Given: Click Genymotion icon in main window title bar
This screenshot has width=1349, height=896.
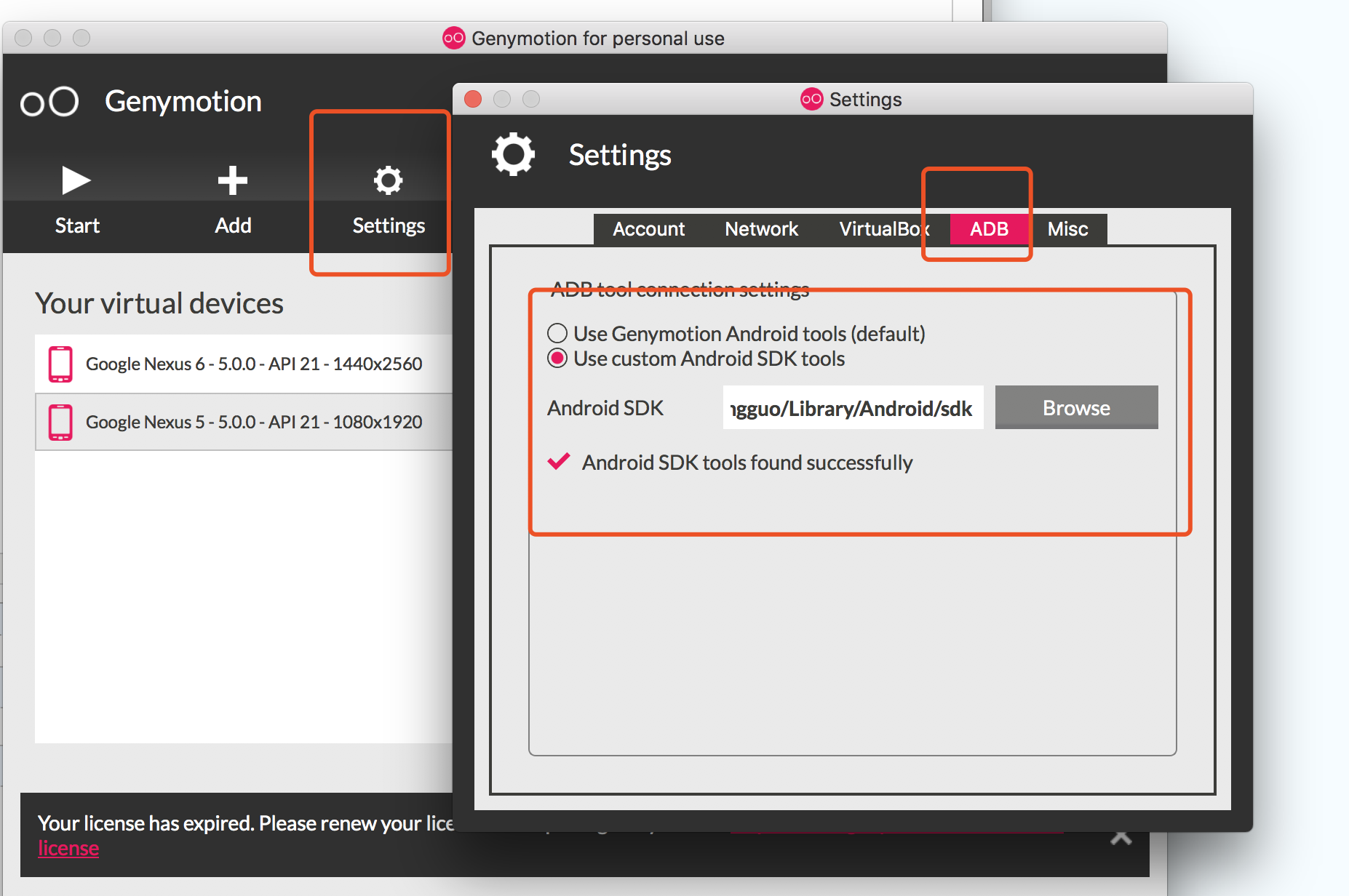Looking at the screenshot, I should click(453, 38).
